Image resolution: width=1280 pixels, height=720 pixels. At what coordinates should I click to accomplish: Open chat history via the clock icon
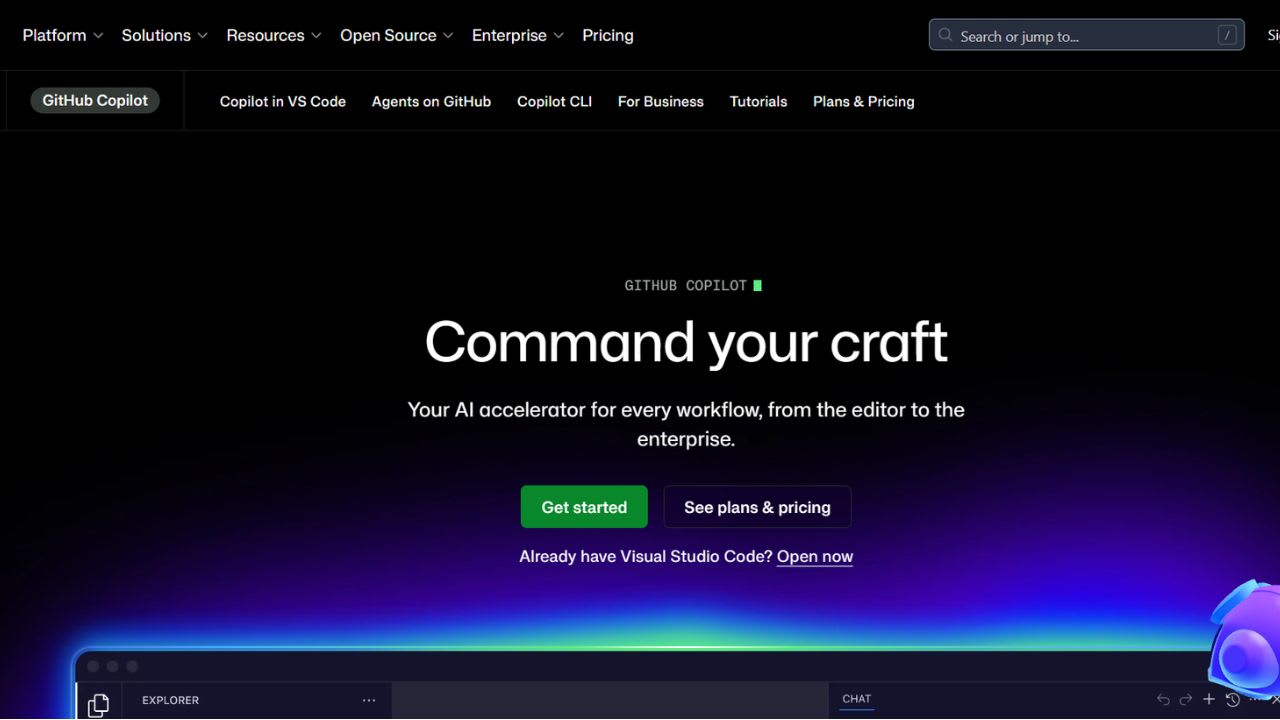pyautogui.click(x=1233, y=700)
